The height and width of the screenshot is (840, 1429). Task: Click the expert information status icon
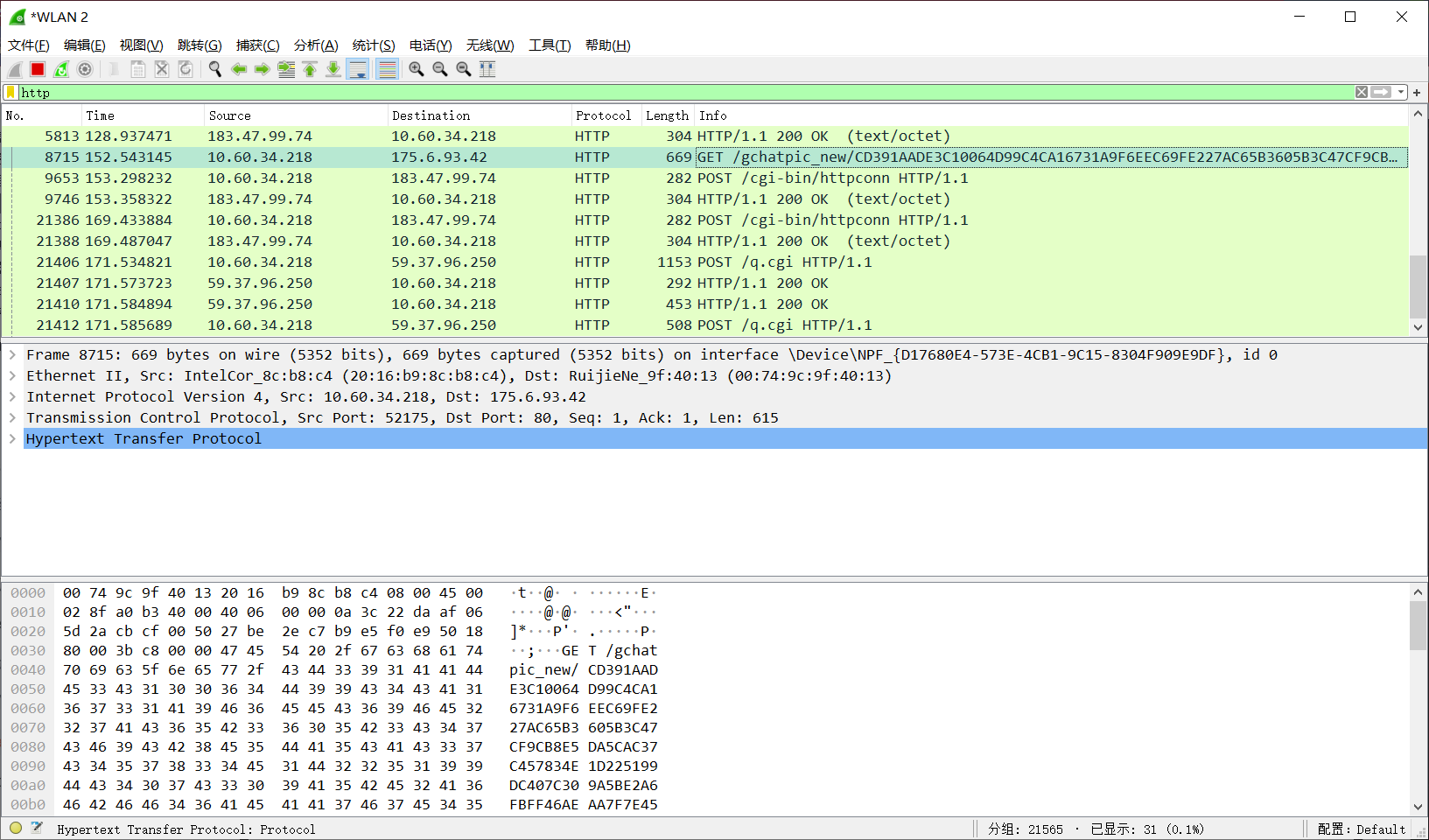coord(16,828)
